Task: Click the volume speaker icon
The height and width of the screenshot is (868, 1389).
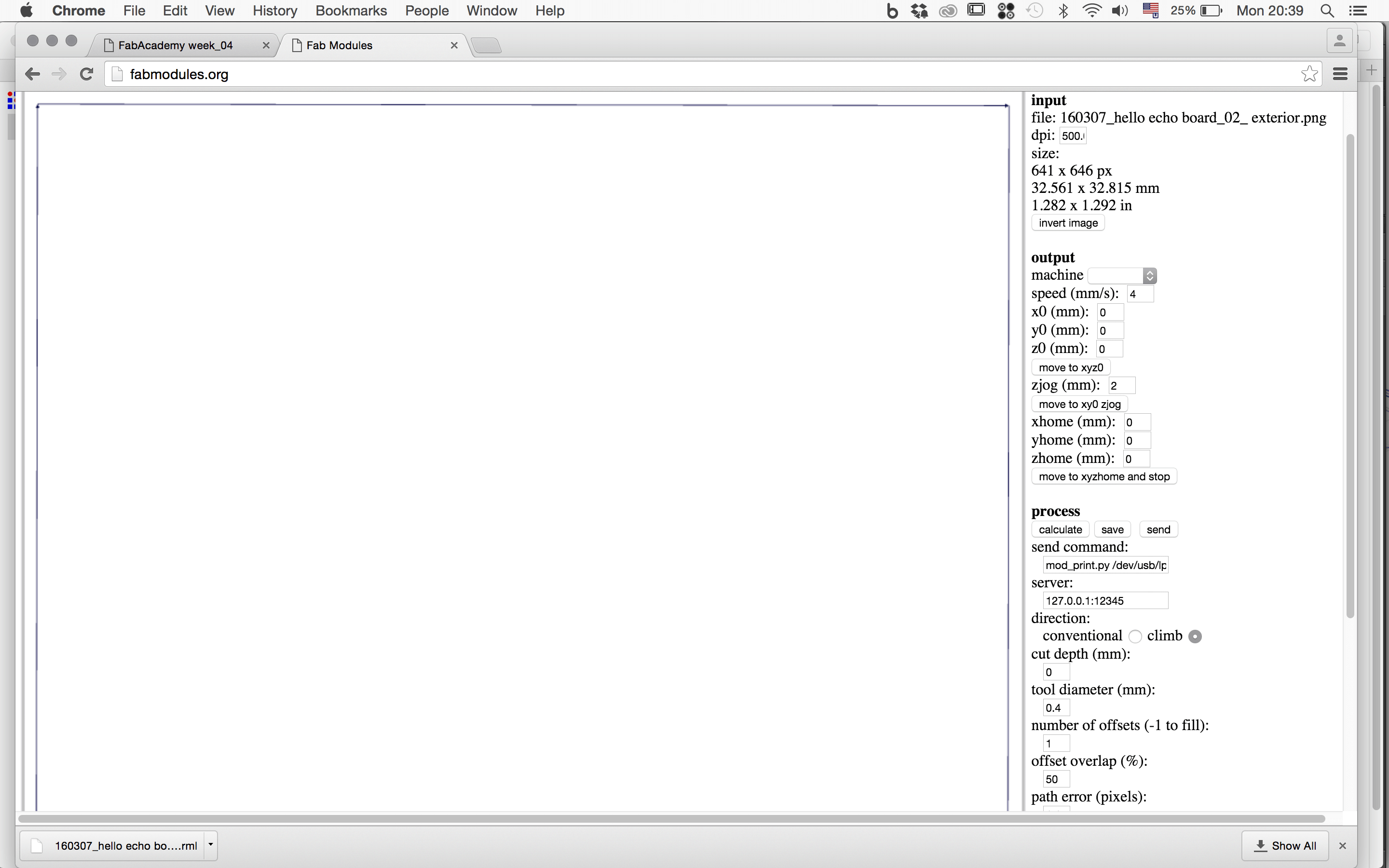Action: 1119,11
